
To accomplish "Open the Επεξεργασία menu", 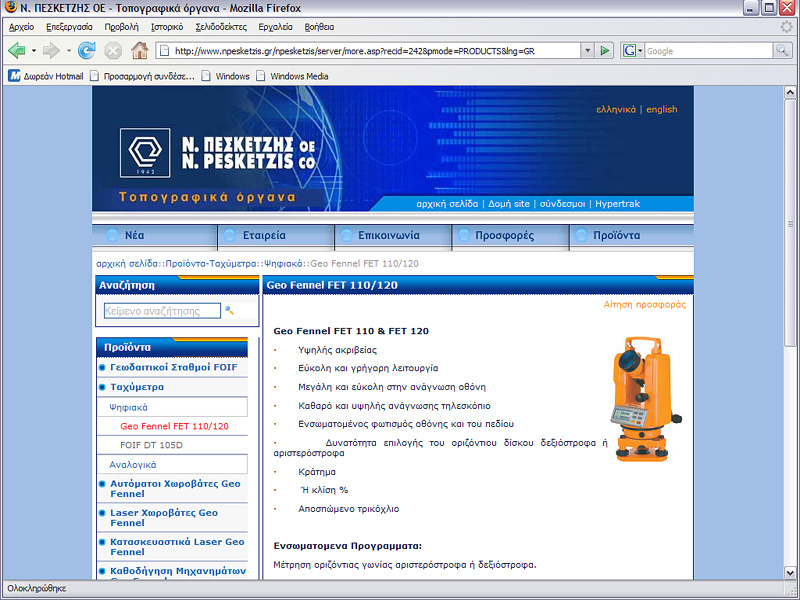I will click(x=69, y=27).
